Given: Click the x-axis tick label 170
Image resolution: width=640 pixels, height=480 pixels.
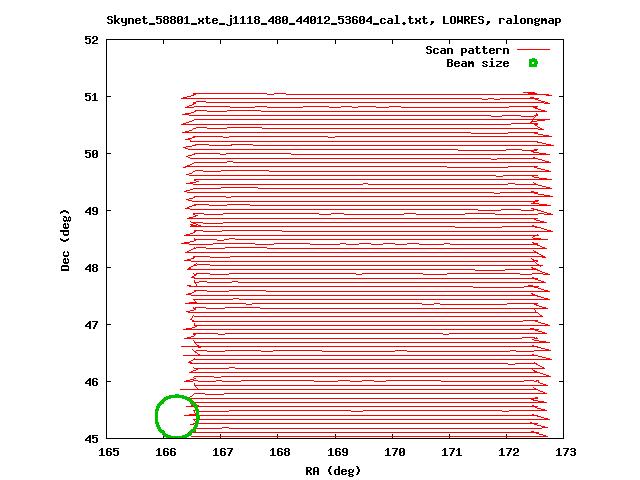Looking at the screenshot, I should tap(395, 452).
